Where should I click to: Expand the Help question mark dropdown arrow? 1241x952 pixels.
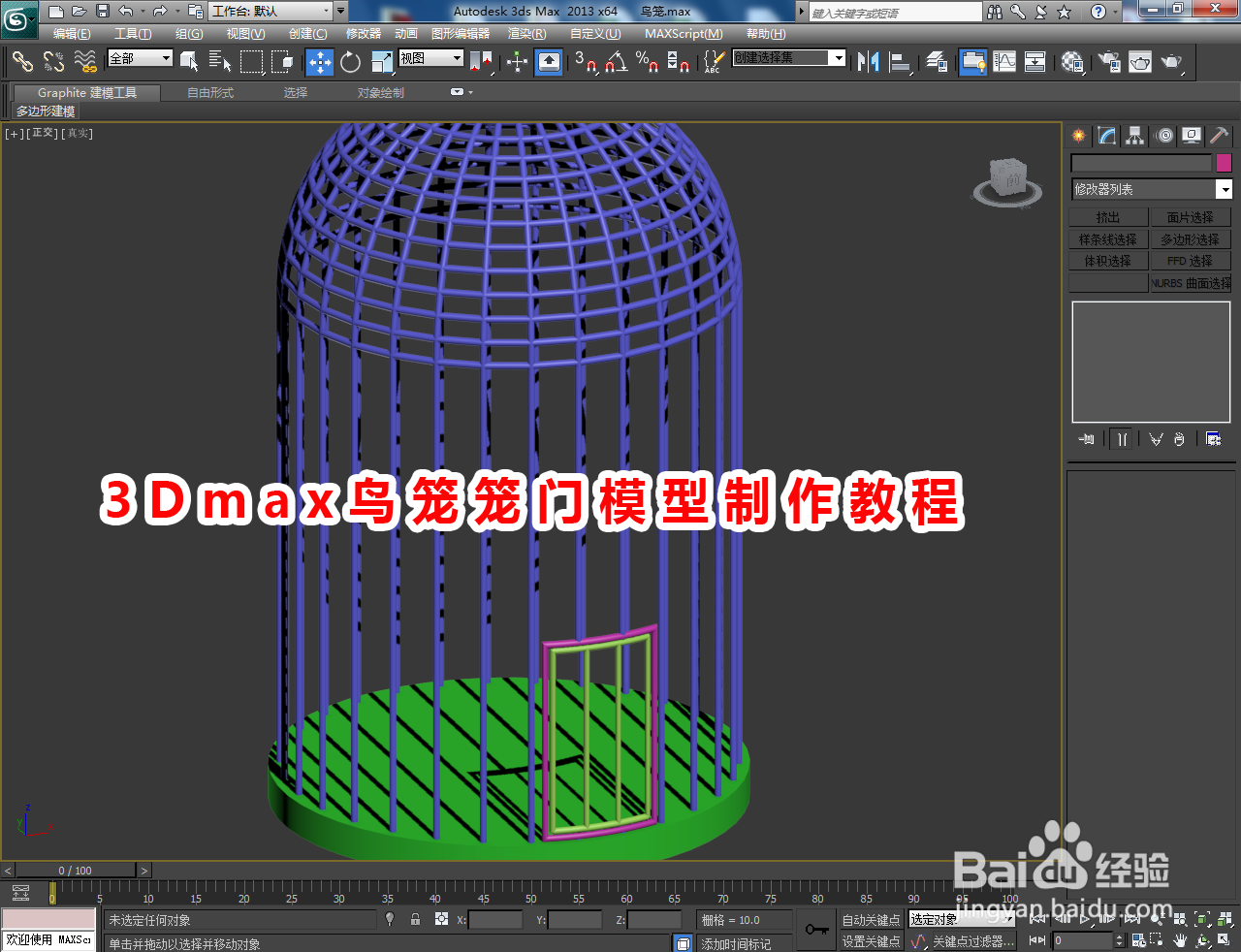[1114, 12]
